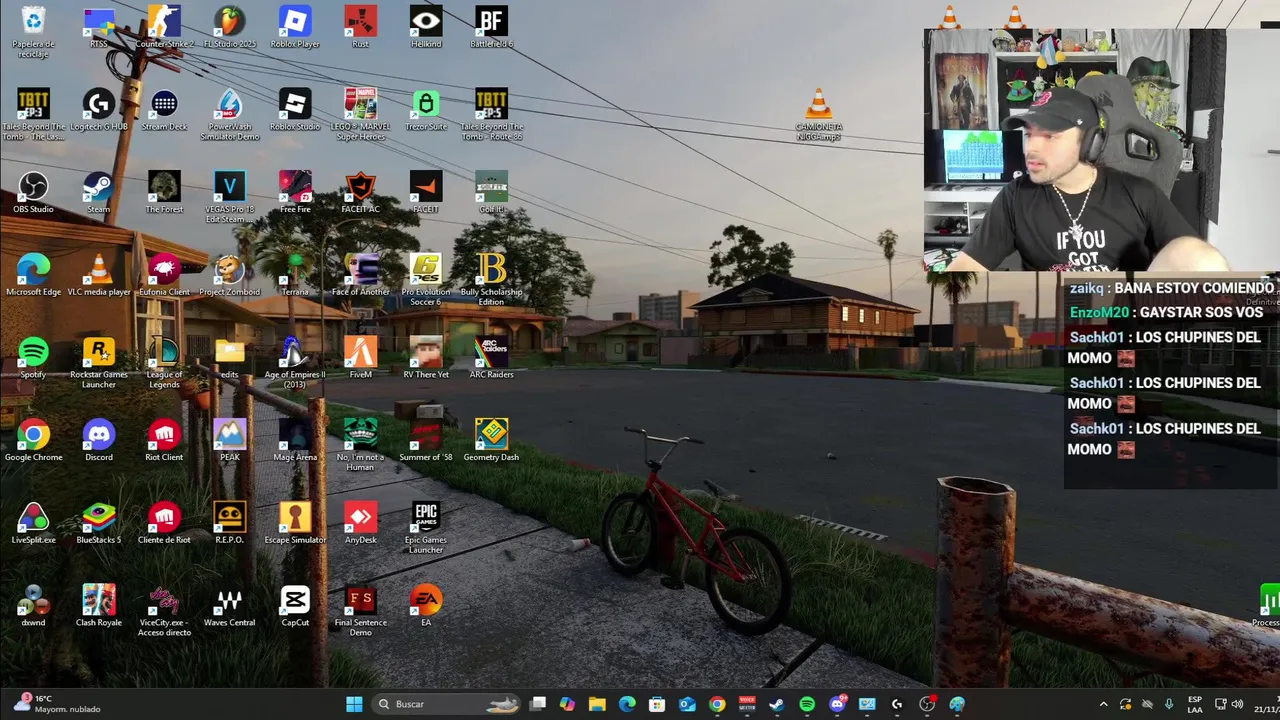Open Discord desktop shortcut
Image resolution: width=1280 pixels, height=720 pixels.
pyautogui.click(x=98, y=442)
